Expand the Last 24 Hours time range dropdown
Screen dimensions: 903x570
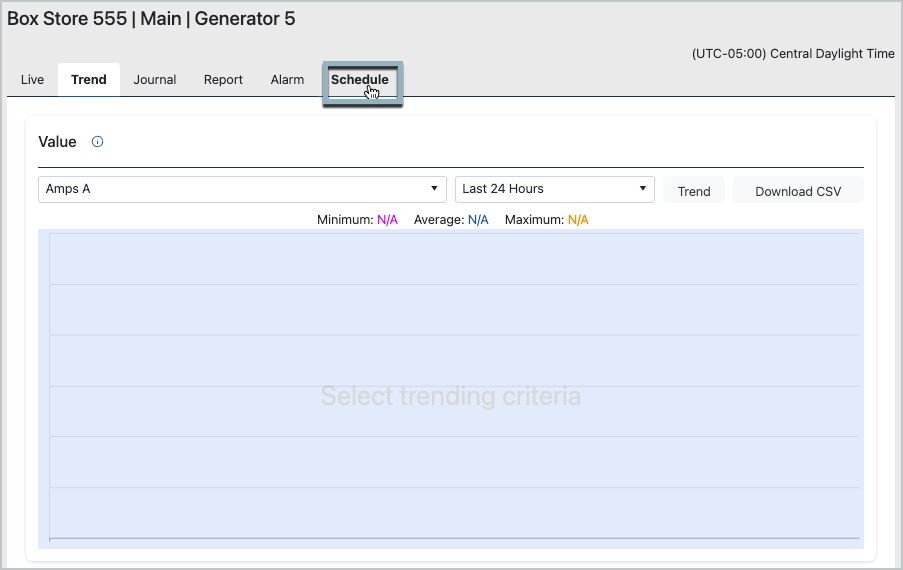click(553, 189)
